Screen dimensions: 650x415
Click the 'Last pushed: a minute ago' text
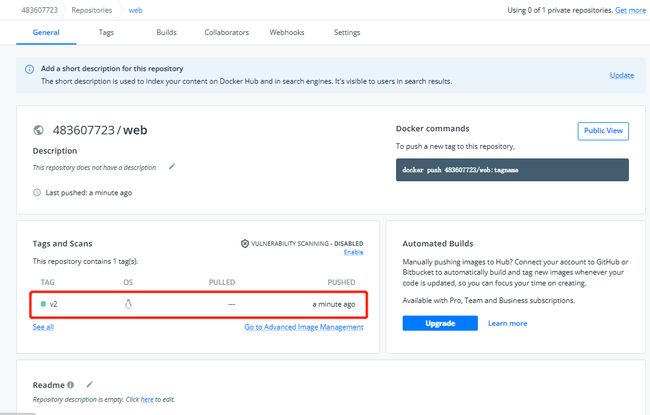coord(89,192)
